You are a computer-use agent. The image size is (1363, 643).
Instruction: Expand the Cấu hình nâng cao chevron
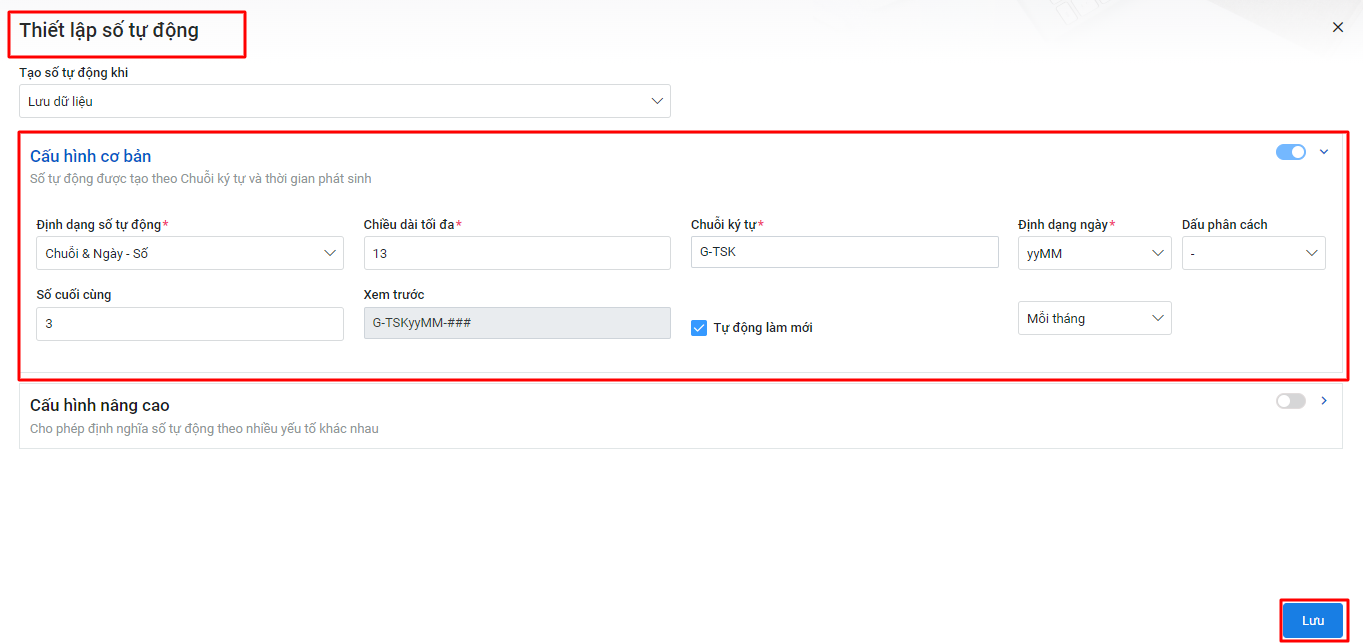(x=1324, y=401)
